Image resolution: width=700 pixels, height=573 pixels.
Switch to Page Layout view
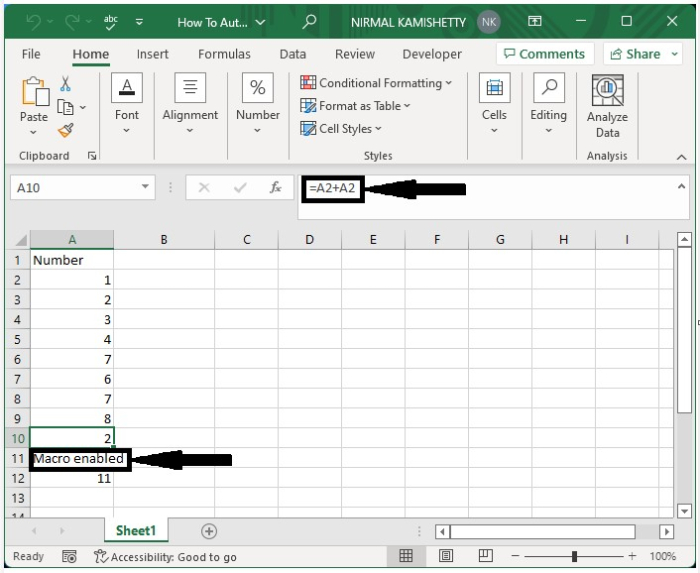[446, 556]
